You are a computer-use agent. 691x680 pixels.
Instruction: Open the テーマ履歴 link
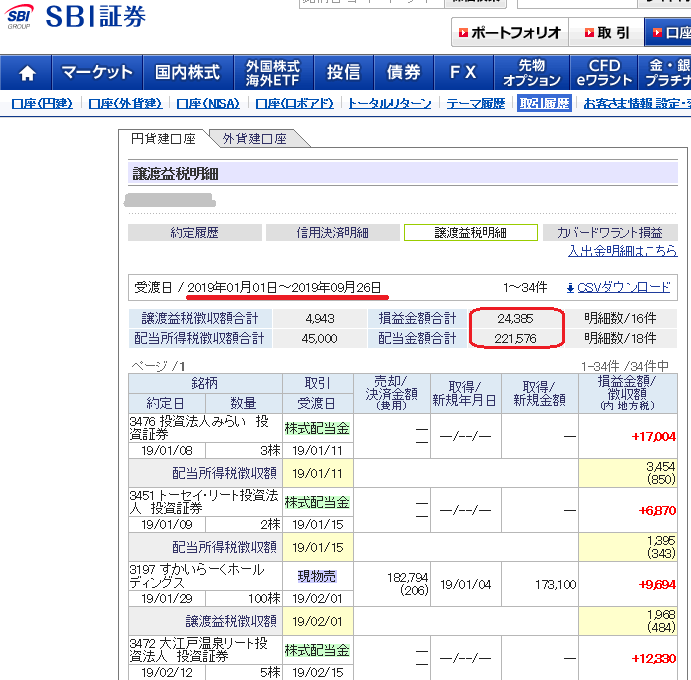(x=476, y=104)
